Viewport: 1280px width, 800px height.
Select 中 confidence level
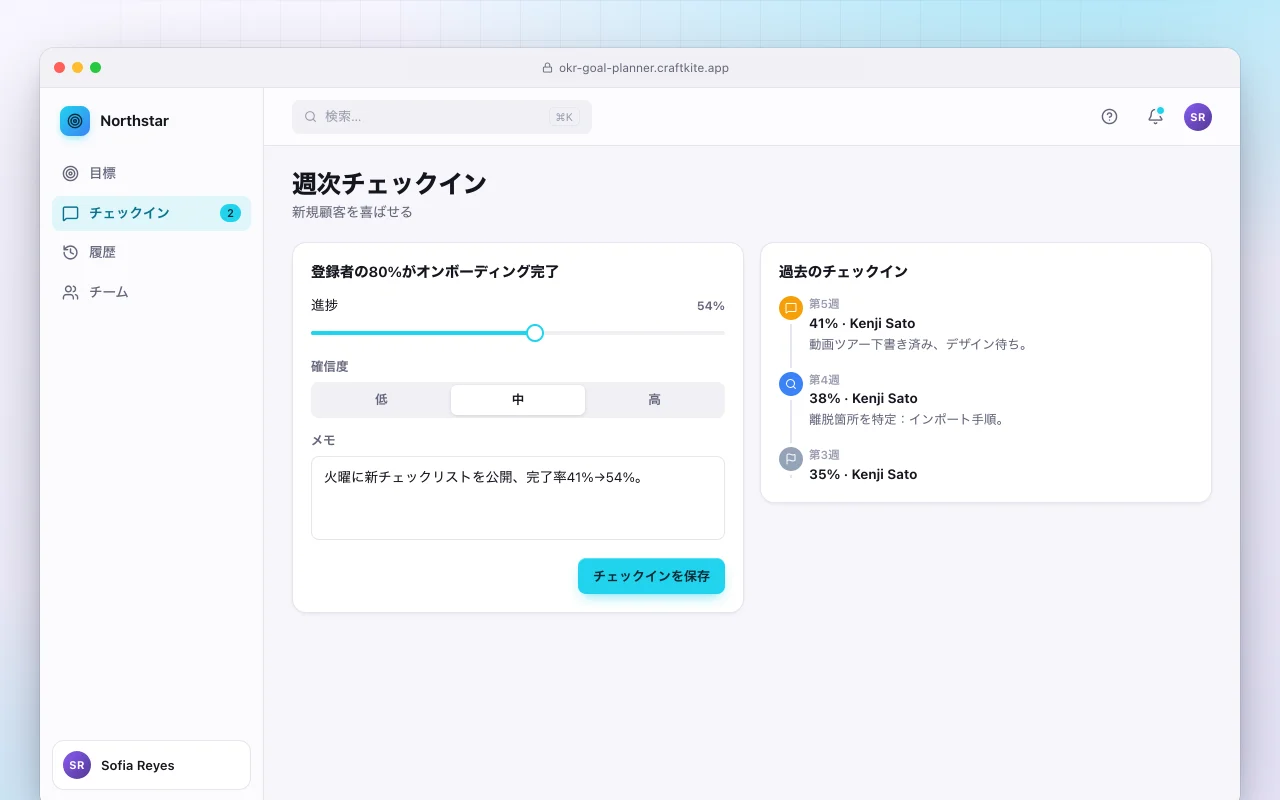[518, 400]
